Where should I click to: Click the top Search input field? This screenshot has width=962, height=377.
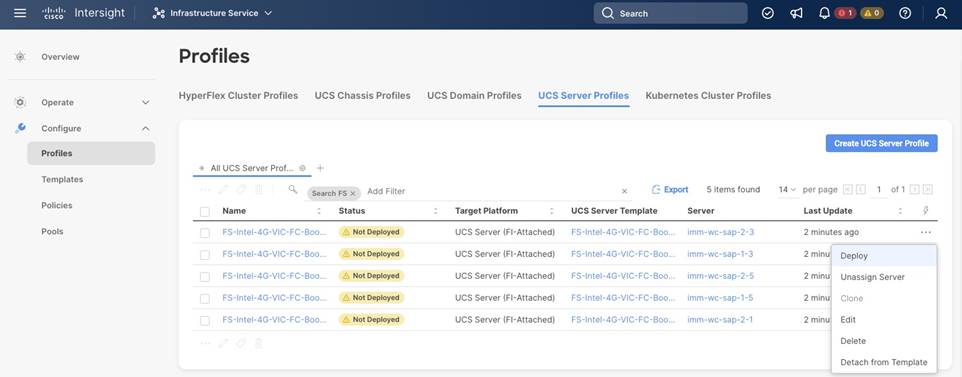pos(670,13)
